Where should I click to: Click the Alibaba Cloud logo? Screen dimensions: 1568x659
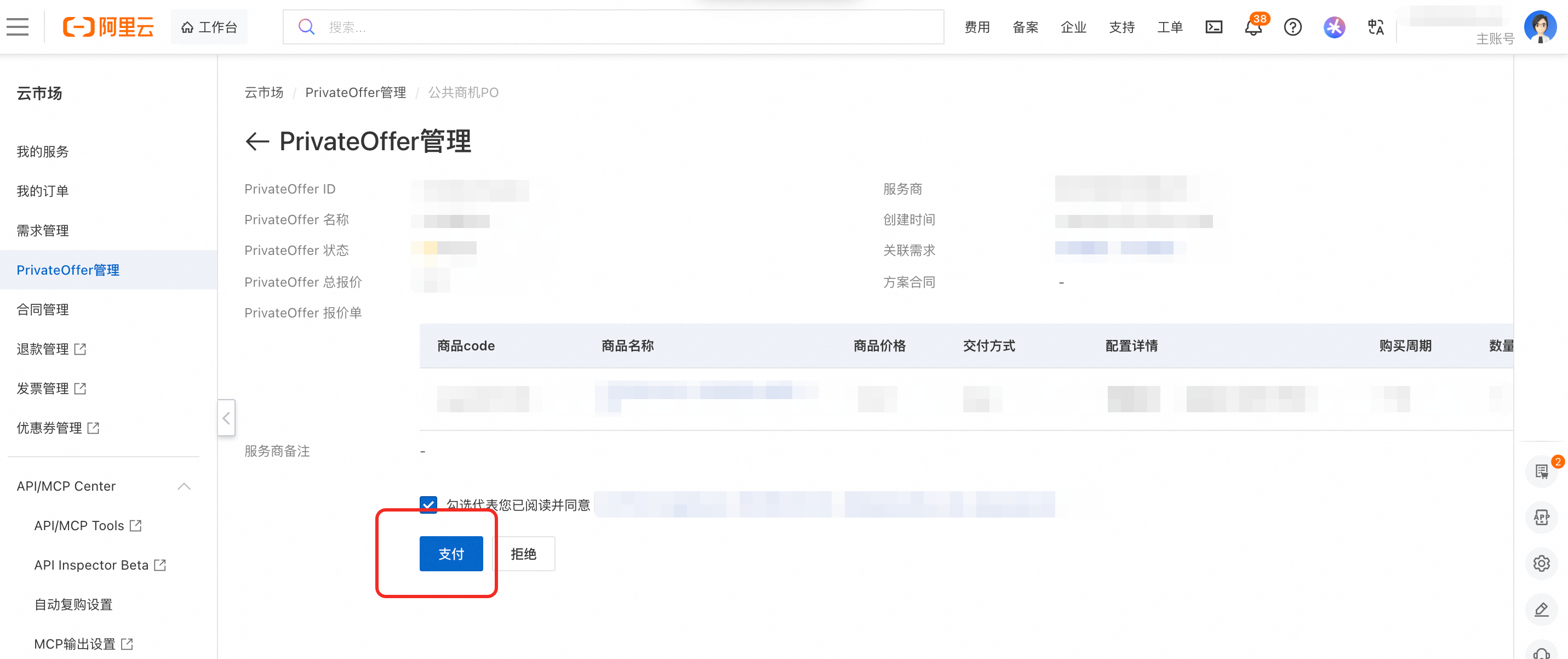point(108,27)
